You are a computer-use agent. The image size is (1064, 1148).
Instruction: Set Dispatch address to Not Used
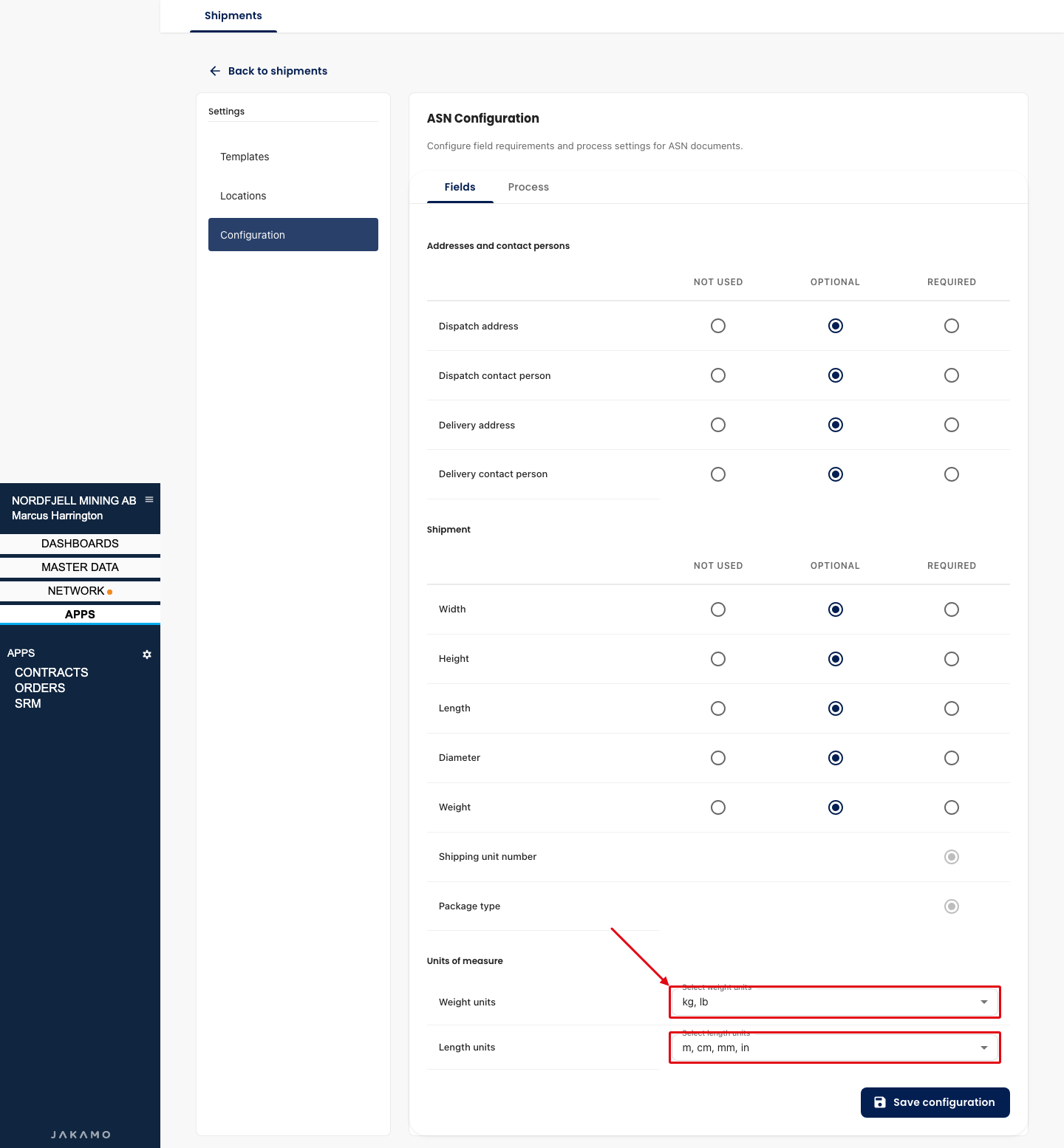tap(718, 326)
